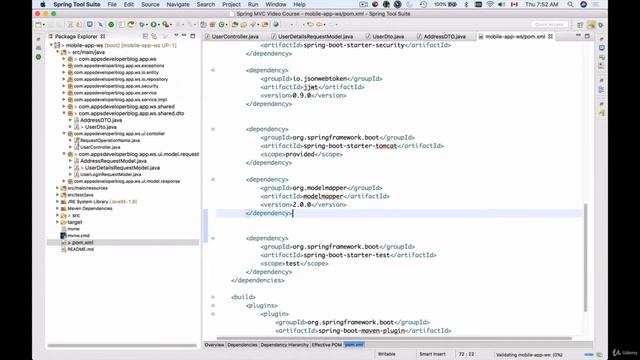The image size is (640, 360).
Task: Fold the jsonwebtoken dependency block
Action: click(213, 70)
